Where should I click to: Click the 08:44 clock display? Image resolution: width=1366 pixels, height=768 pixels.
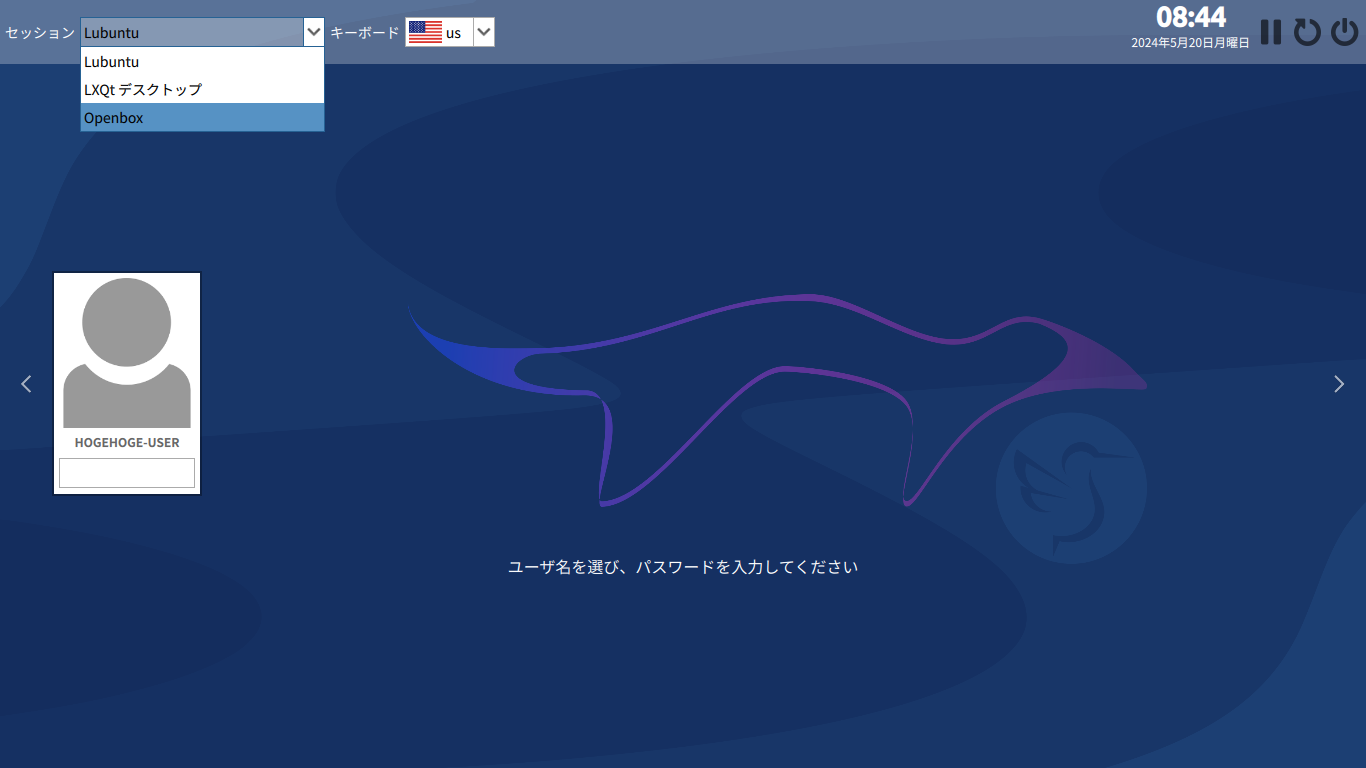(1191, 17)
